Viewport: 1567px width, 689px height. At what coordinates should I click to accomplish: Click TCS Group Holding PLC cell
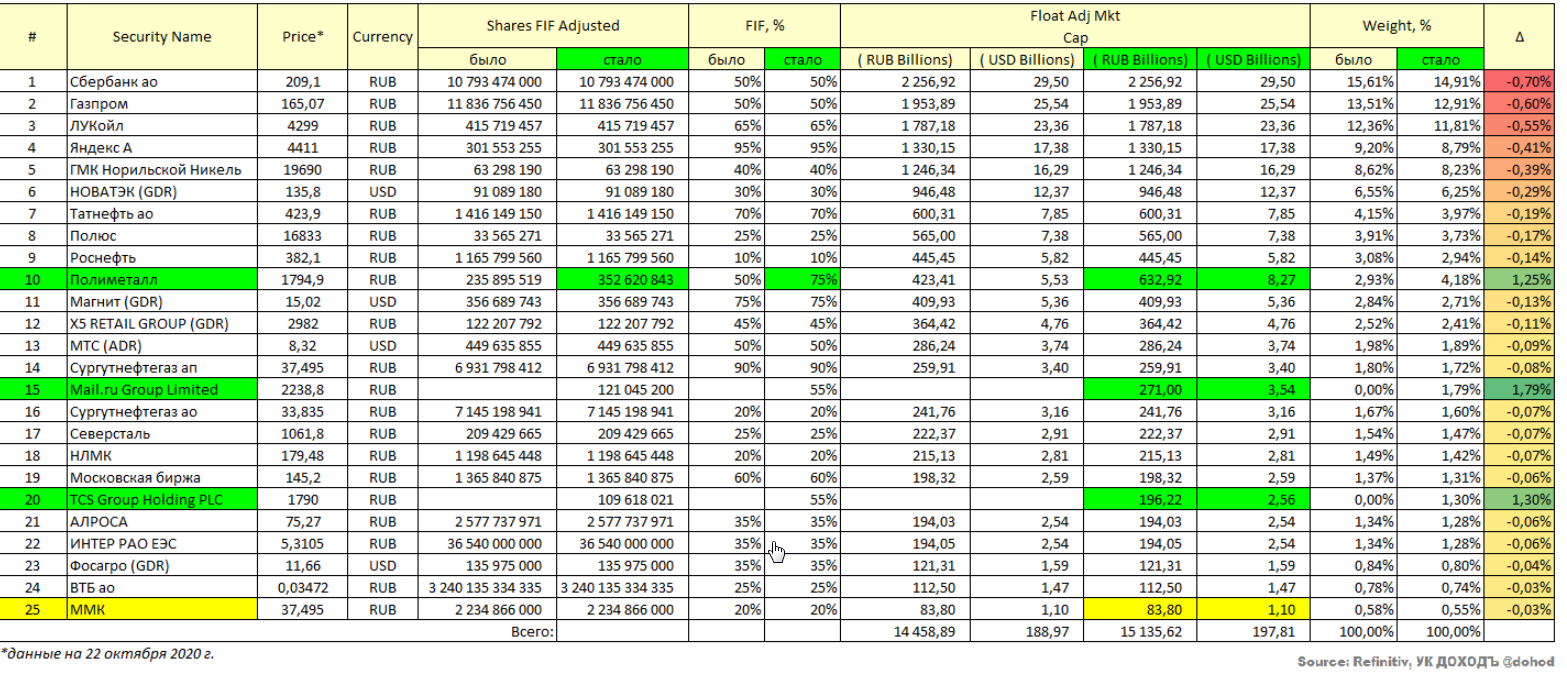pos(161,499)
